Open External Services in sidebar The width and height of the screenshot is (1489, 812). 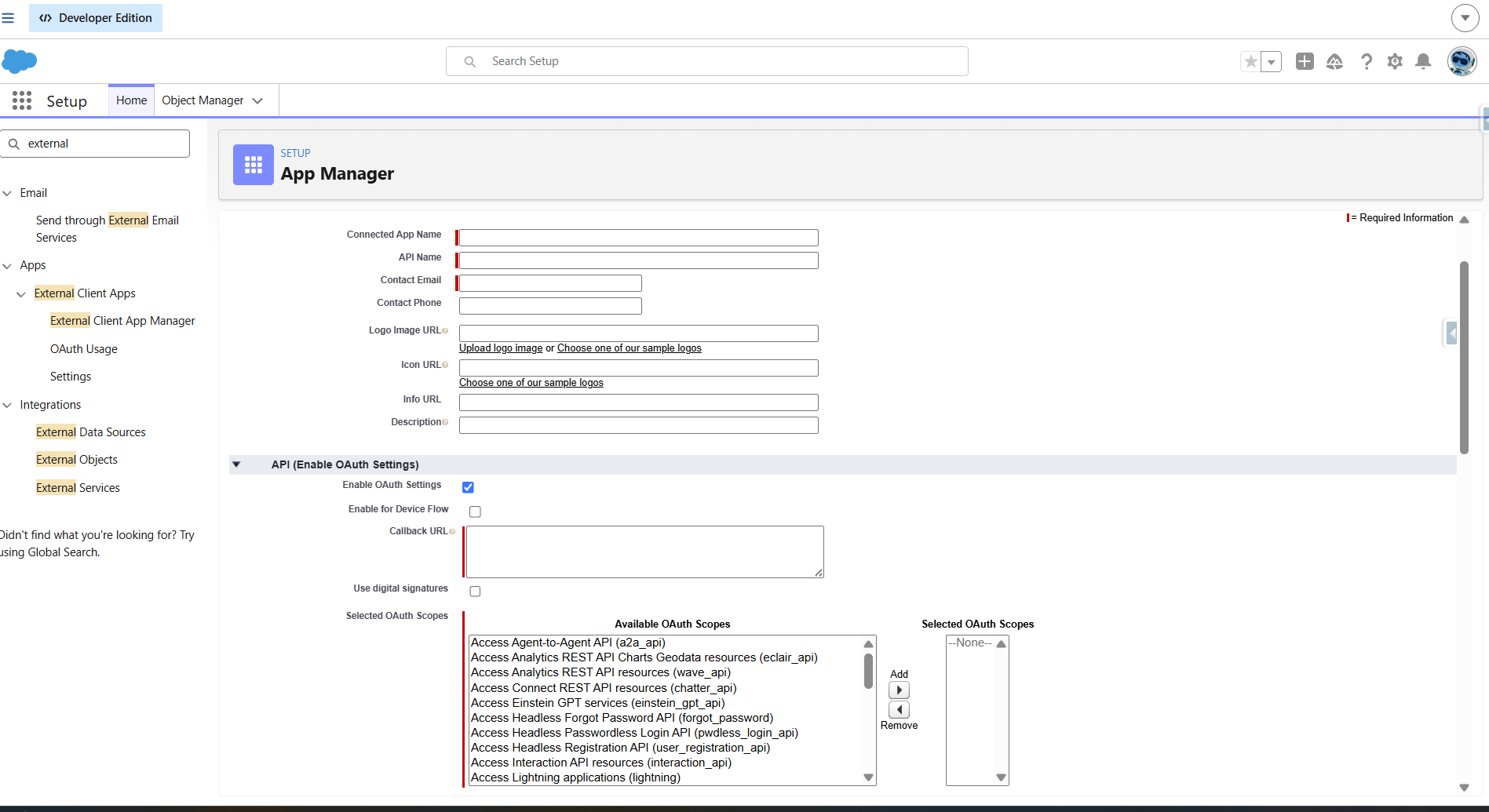78,488
